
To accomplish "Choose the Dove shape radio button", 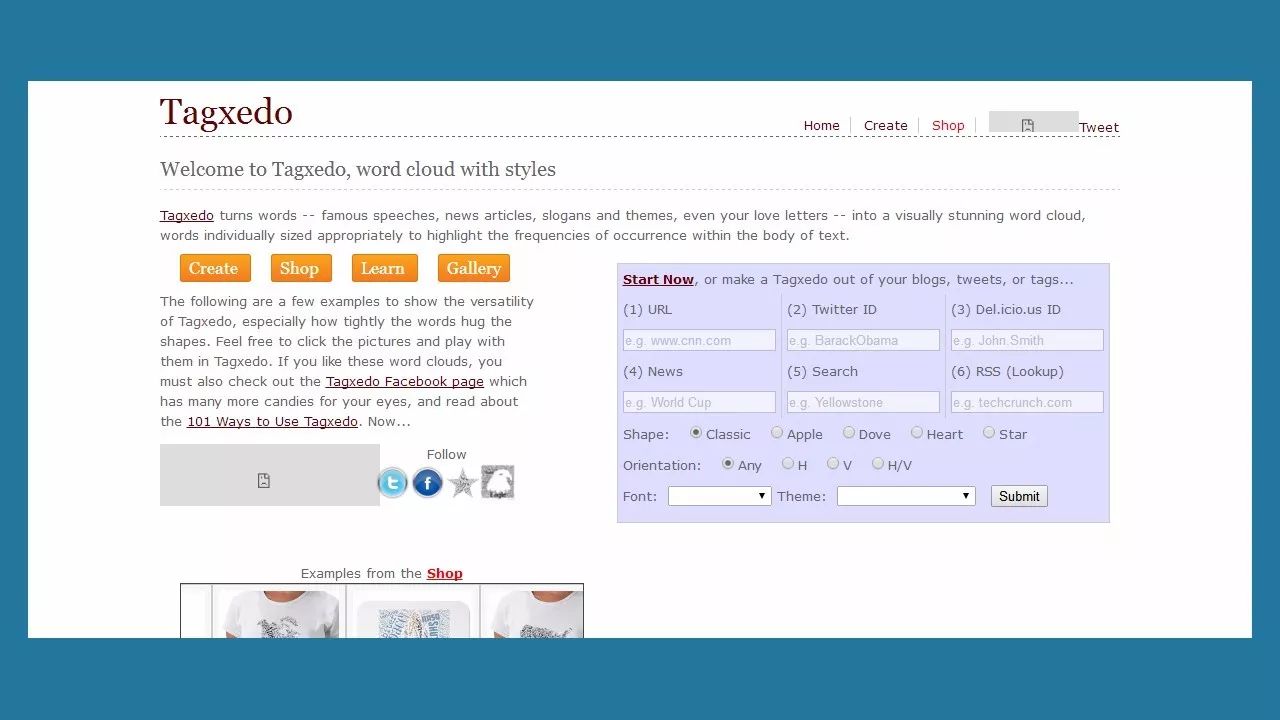I will [849, 433].
